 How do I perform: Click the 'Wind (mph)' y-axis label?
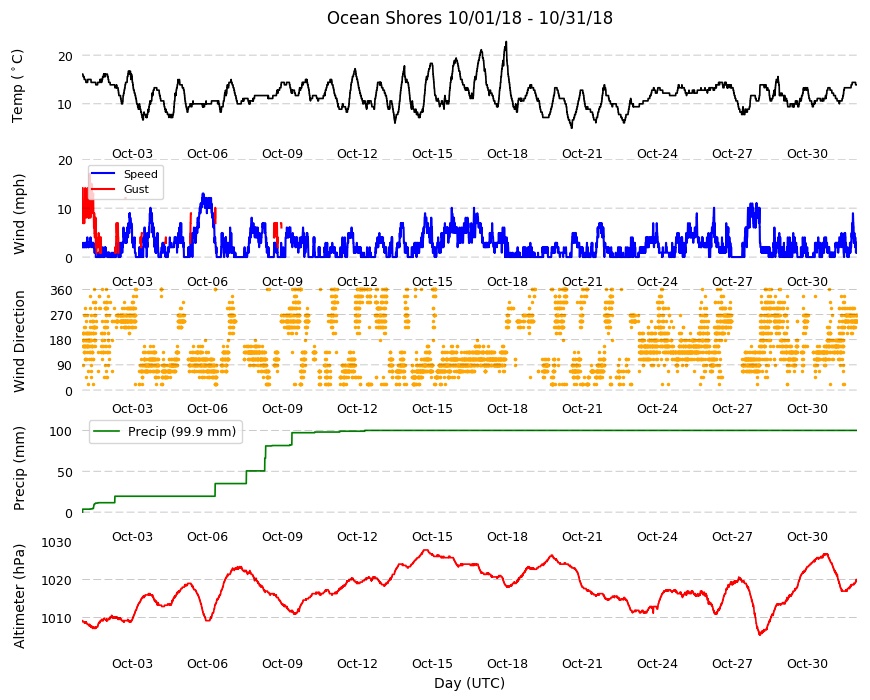click(19, 214)
